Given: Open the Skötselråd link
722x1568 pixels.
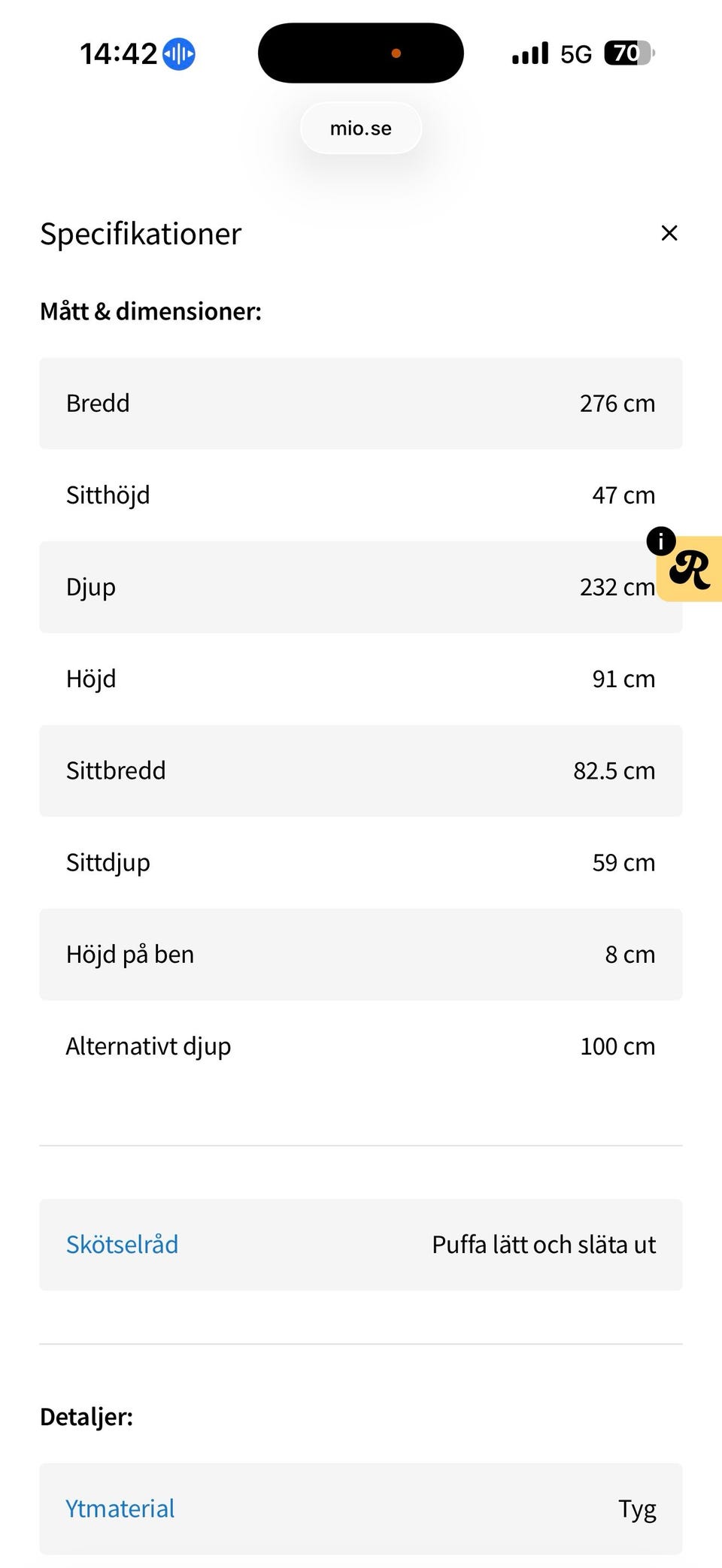Looking at the screenshot, I should 122,1245.
